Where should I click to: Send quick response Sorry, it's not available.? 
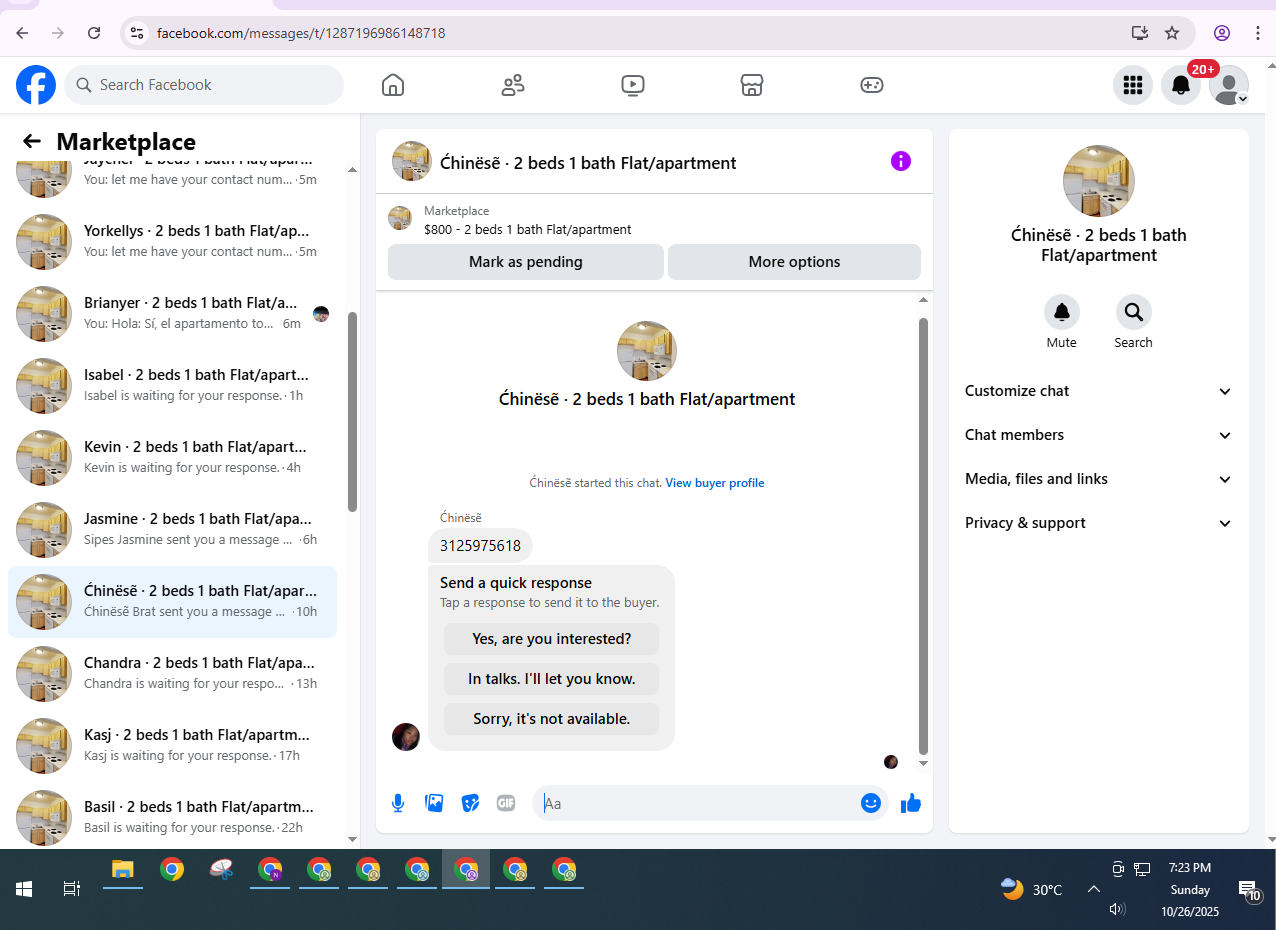pos(552,719)
